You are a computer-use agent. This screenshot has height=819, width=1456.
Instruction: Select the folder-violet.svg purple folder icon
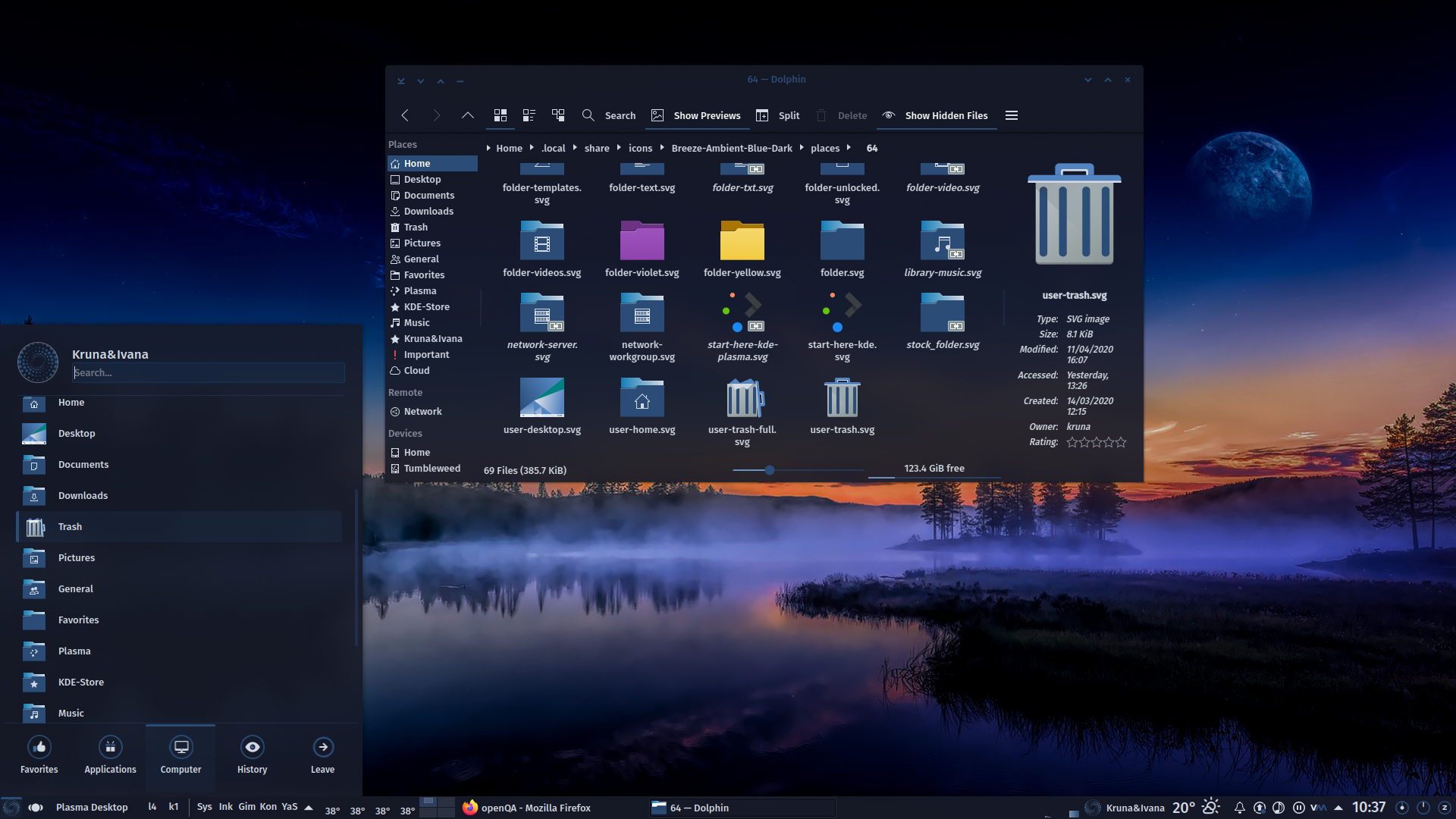tap(642, 241)
